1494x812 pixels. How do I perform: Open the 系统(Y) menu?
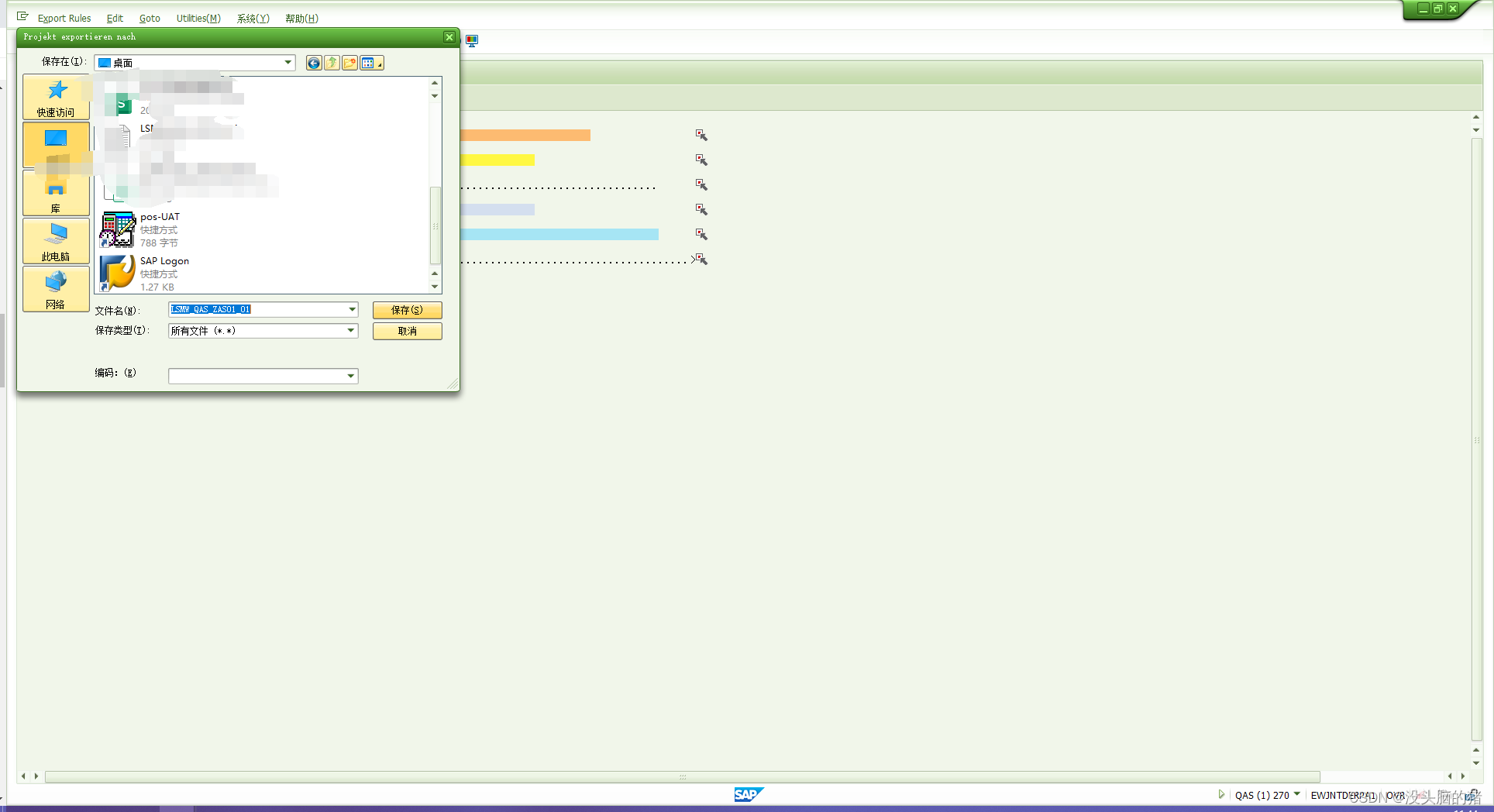click(x=253, y=18)
